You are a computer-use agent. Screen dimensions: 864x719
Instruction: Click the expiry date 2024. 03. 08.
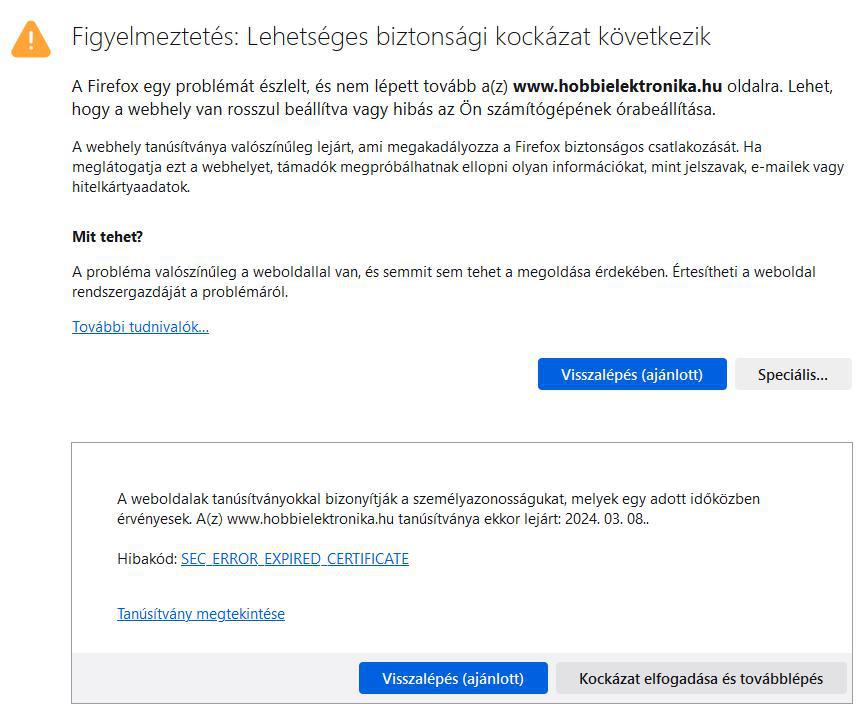pos(606,519)
